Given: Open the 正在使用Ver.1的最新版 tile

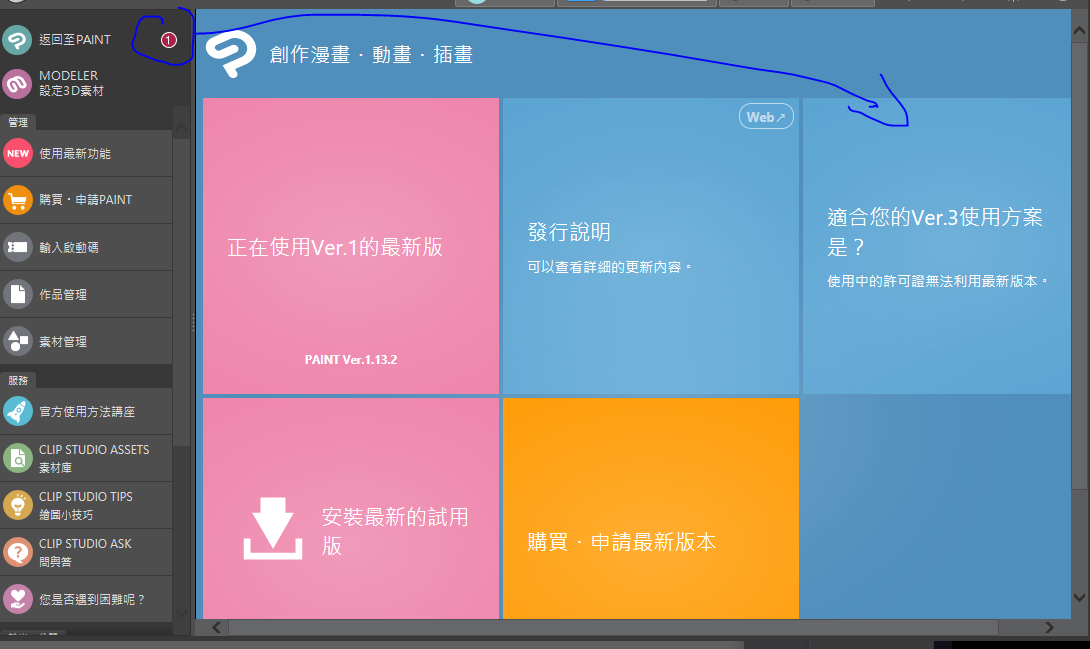Looking at the screenshot, I should point(351,246).
